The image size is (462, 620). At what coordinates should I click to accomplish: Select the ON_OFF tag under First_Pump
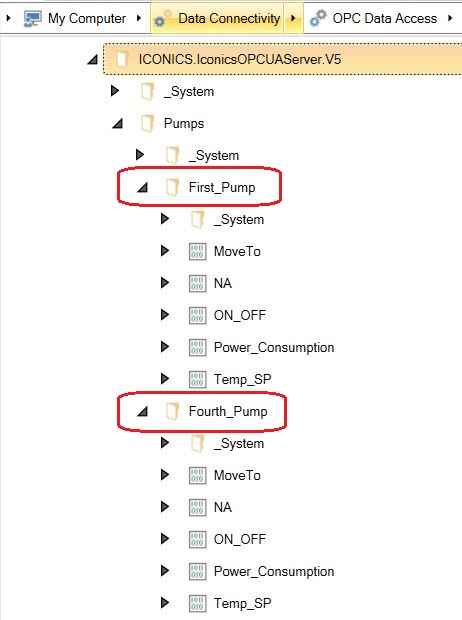pos(240,316)
